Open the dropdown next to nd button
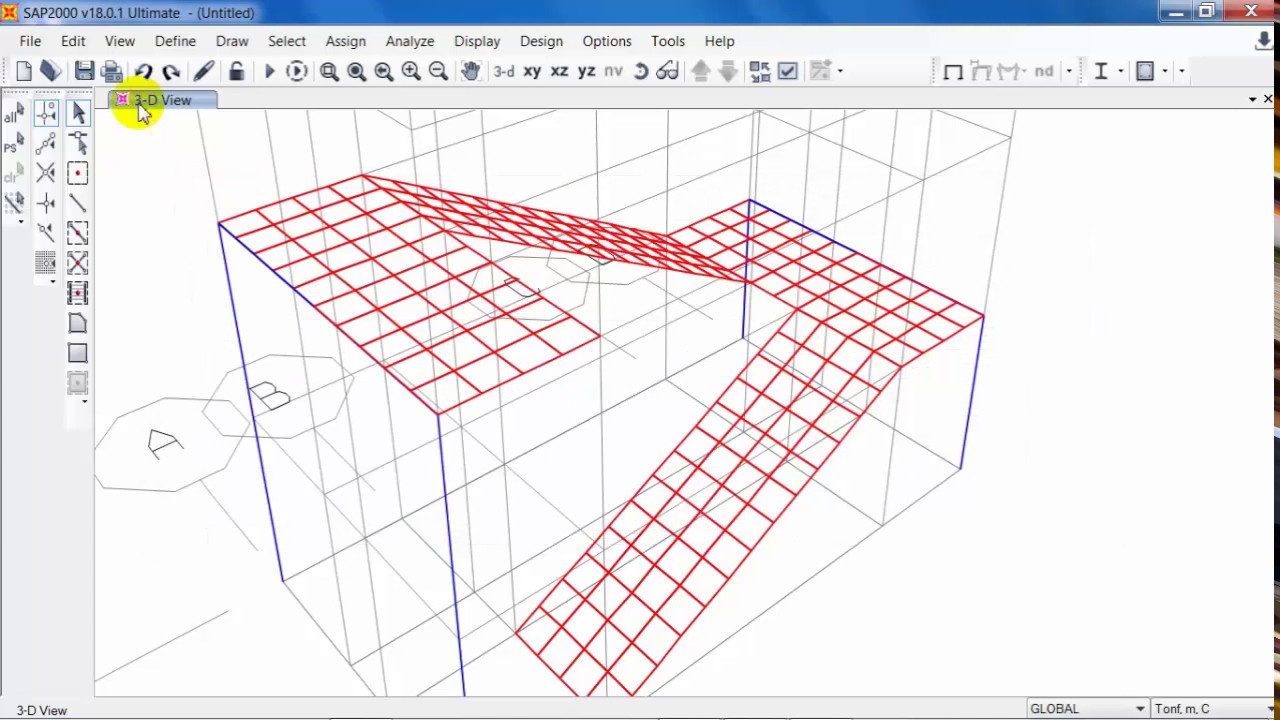The image size is (1280, 720). (1069, 71)
